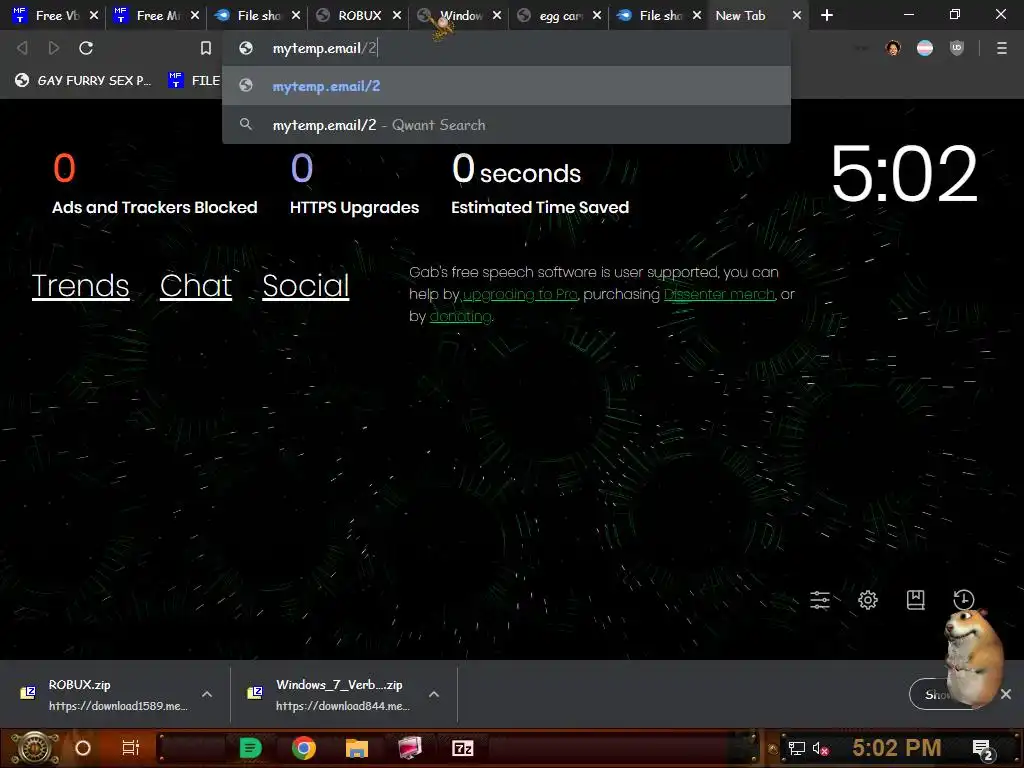Open Task View on the taskbar

131,748
